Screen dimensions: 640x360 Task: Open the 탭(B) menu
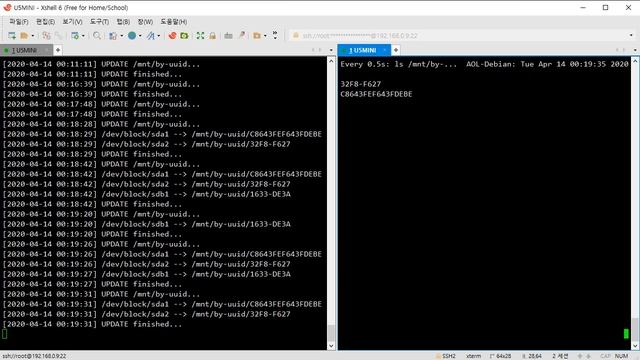[123, 22]
